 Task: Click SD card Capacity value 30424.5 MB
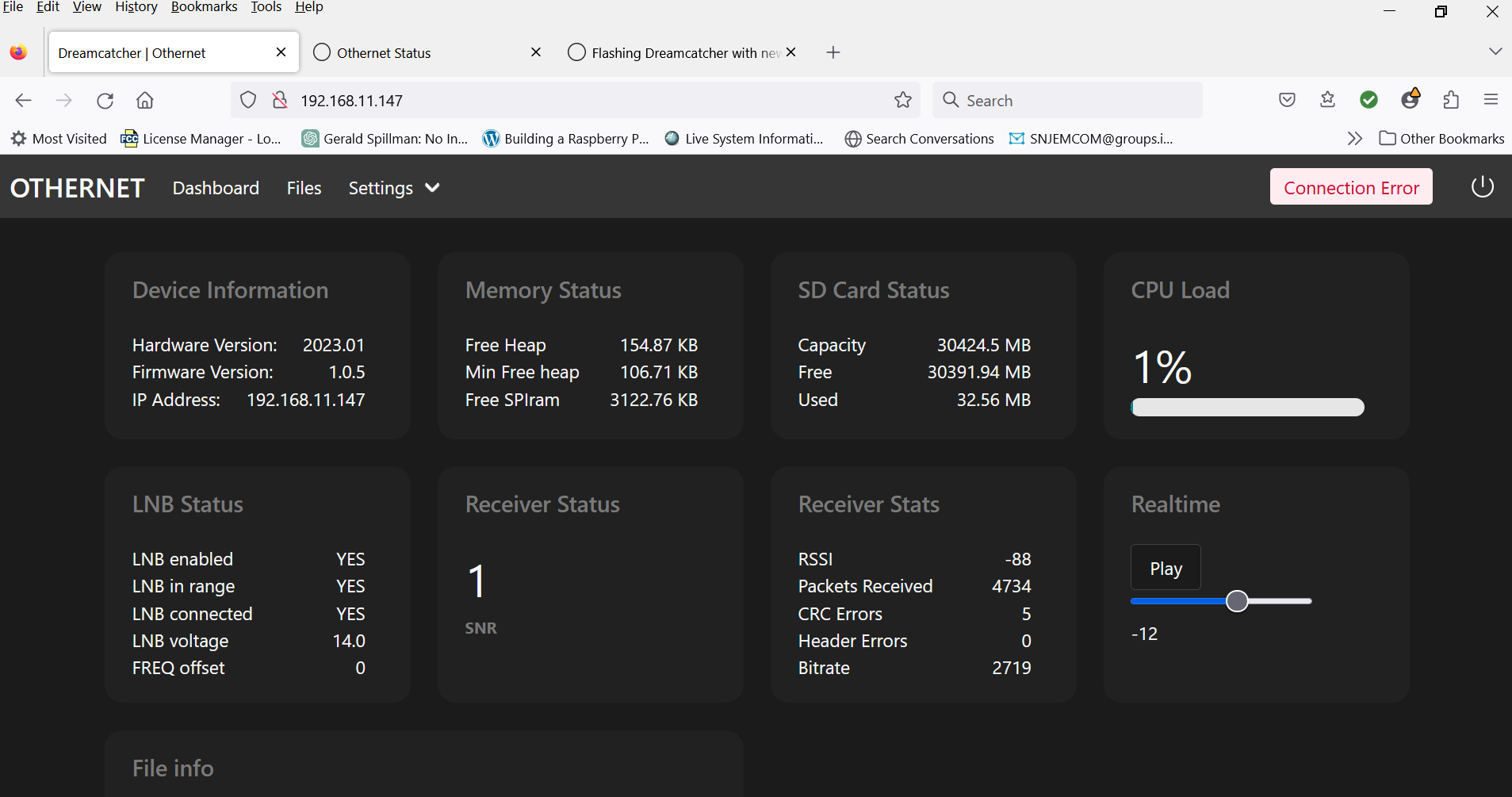click(983, 345)
